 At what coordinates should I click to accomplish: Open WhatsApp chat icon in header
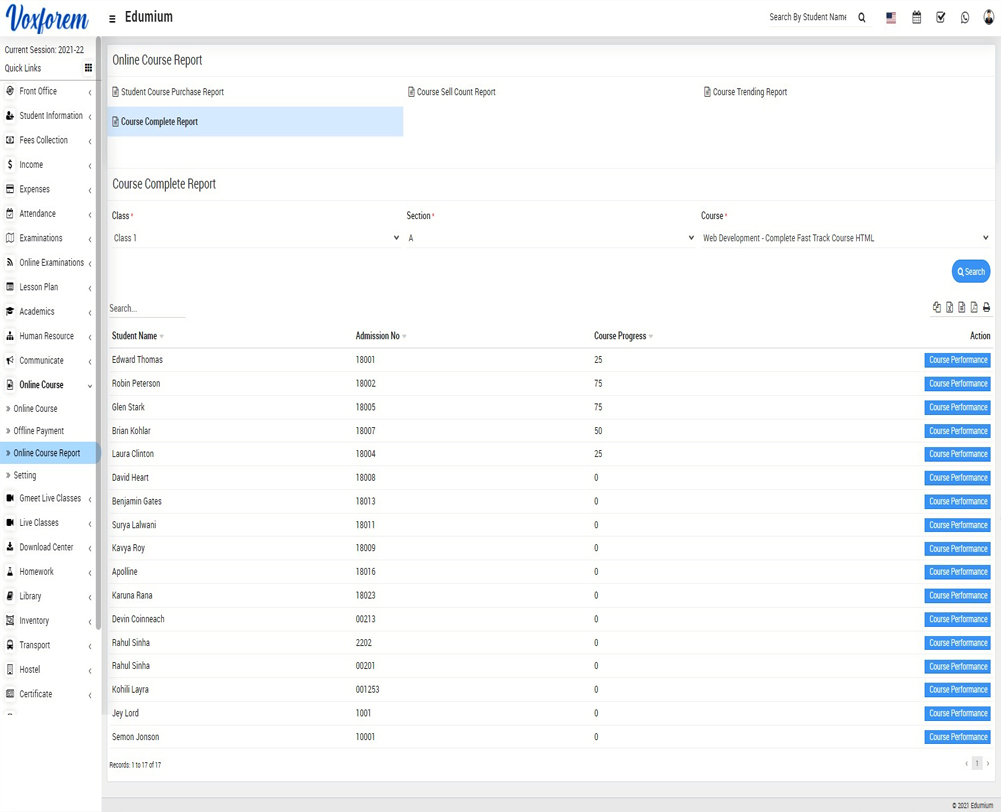tap(965, 17)
